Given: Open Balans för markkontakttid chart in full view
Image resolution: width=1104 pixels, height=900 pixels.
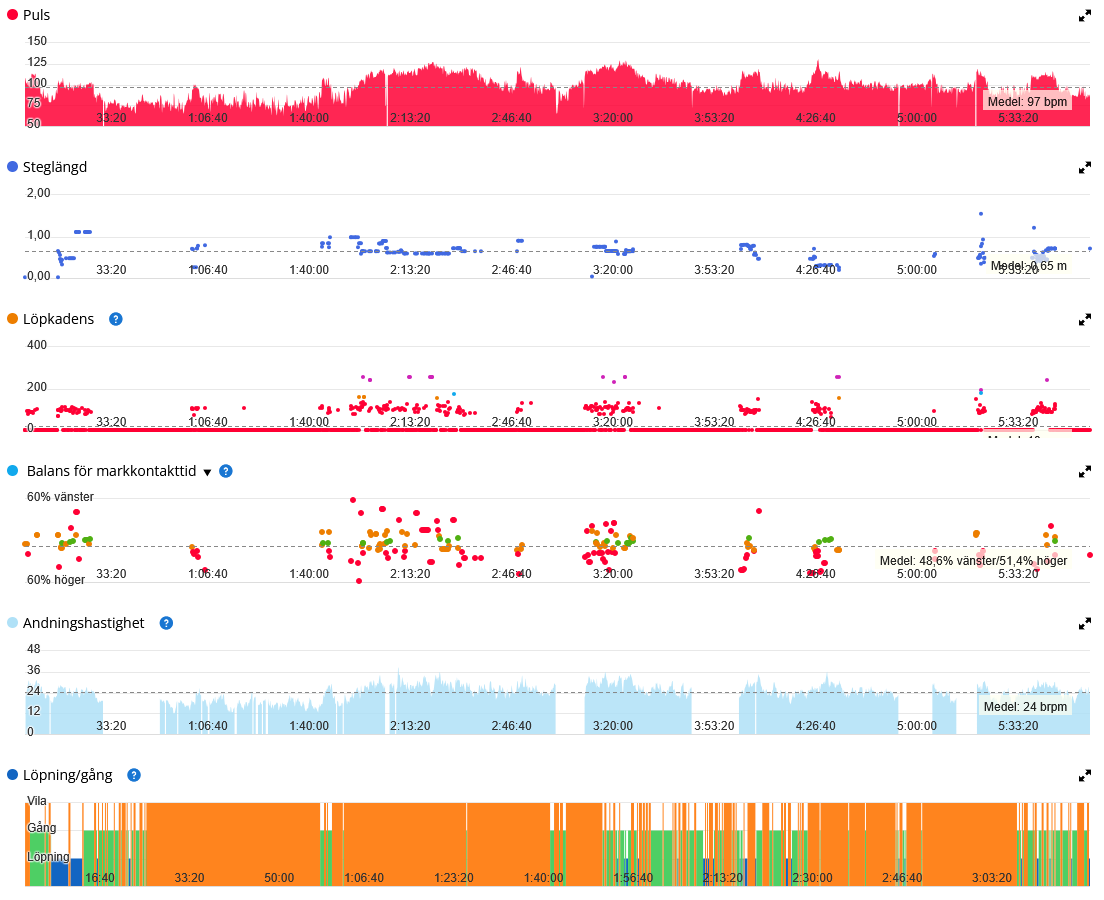Looking at the screenshot, I should (x=1084, y=472).
